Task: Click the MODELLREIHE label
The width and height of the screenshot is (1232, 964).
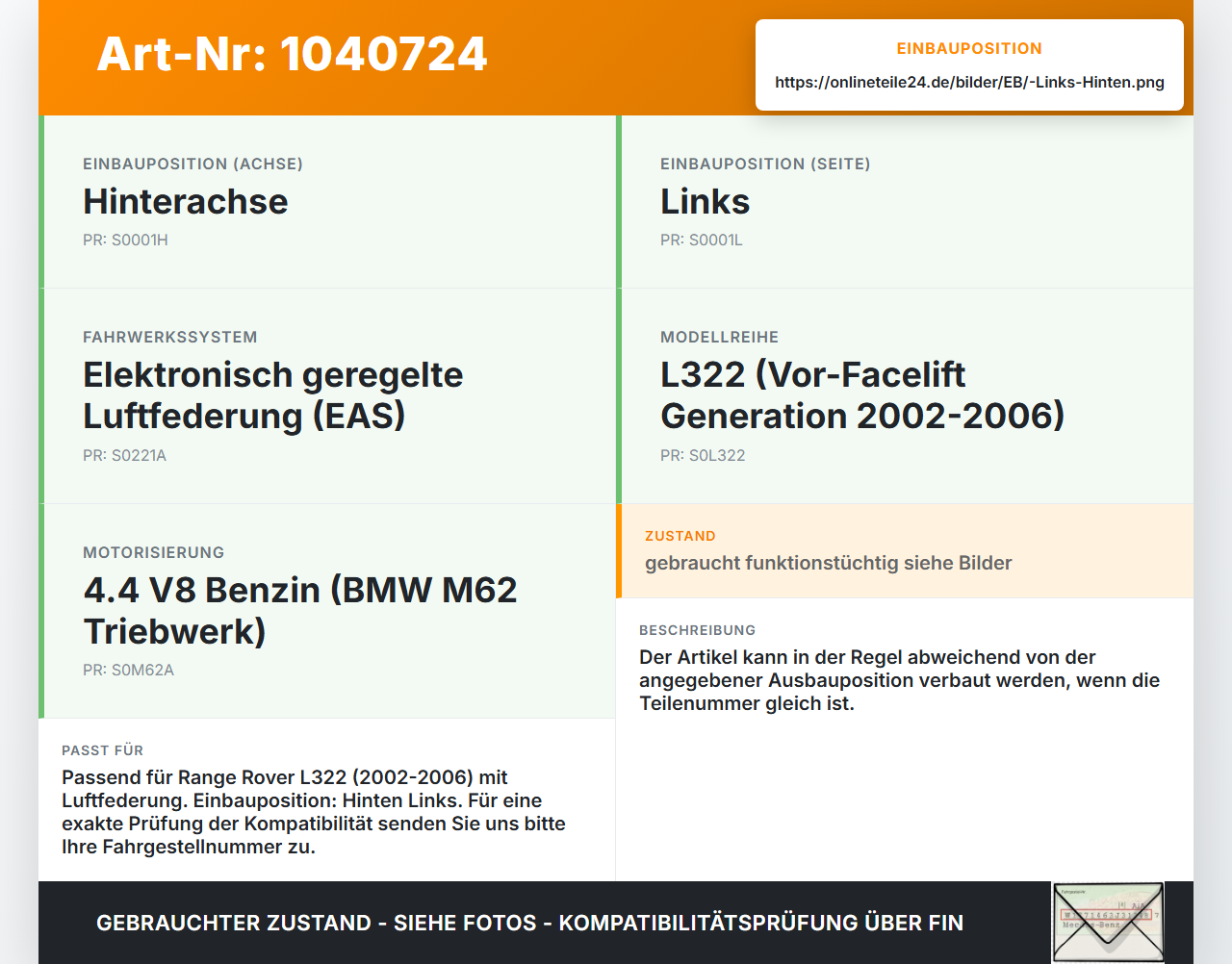Action: pos(720,337)
